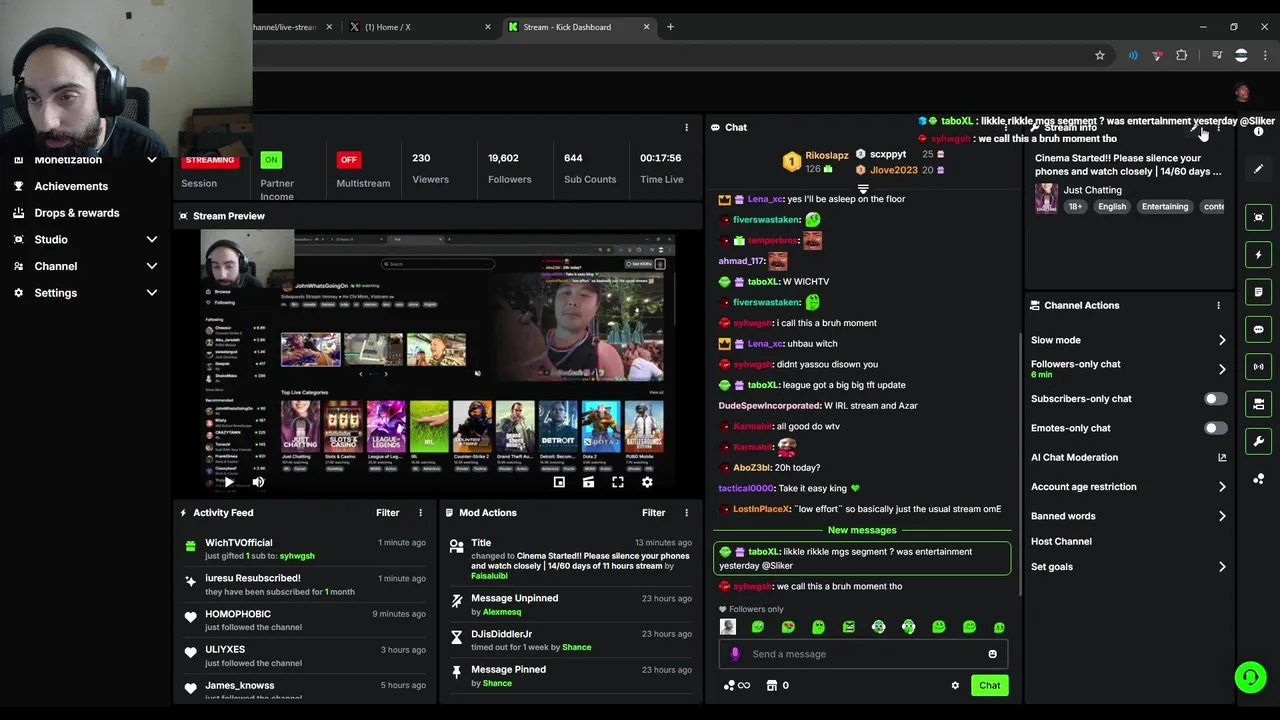Screen dimensions: 1280x720
Task: Jump to New messages in chat
Action: 862,530
